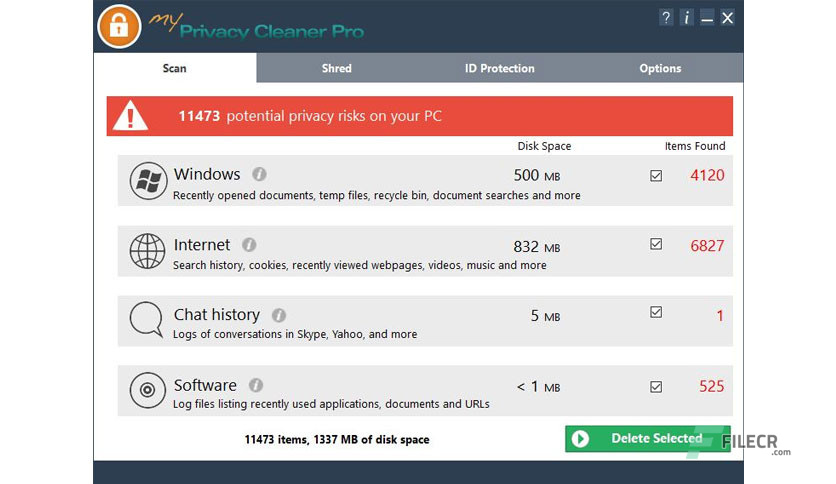
Task: Switch to the Shred tab
Action: [336, 68]
